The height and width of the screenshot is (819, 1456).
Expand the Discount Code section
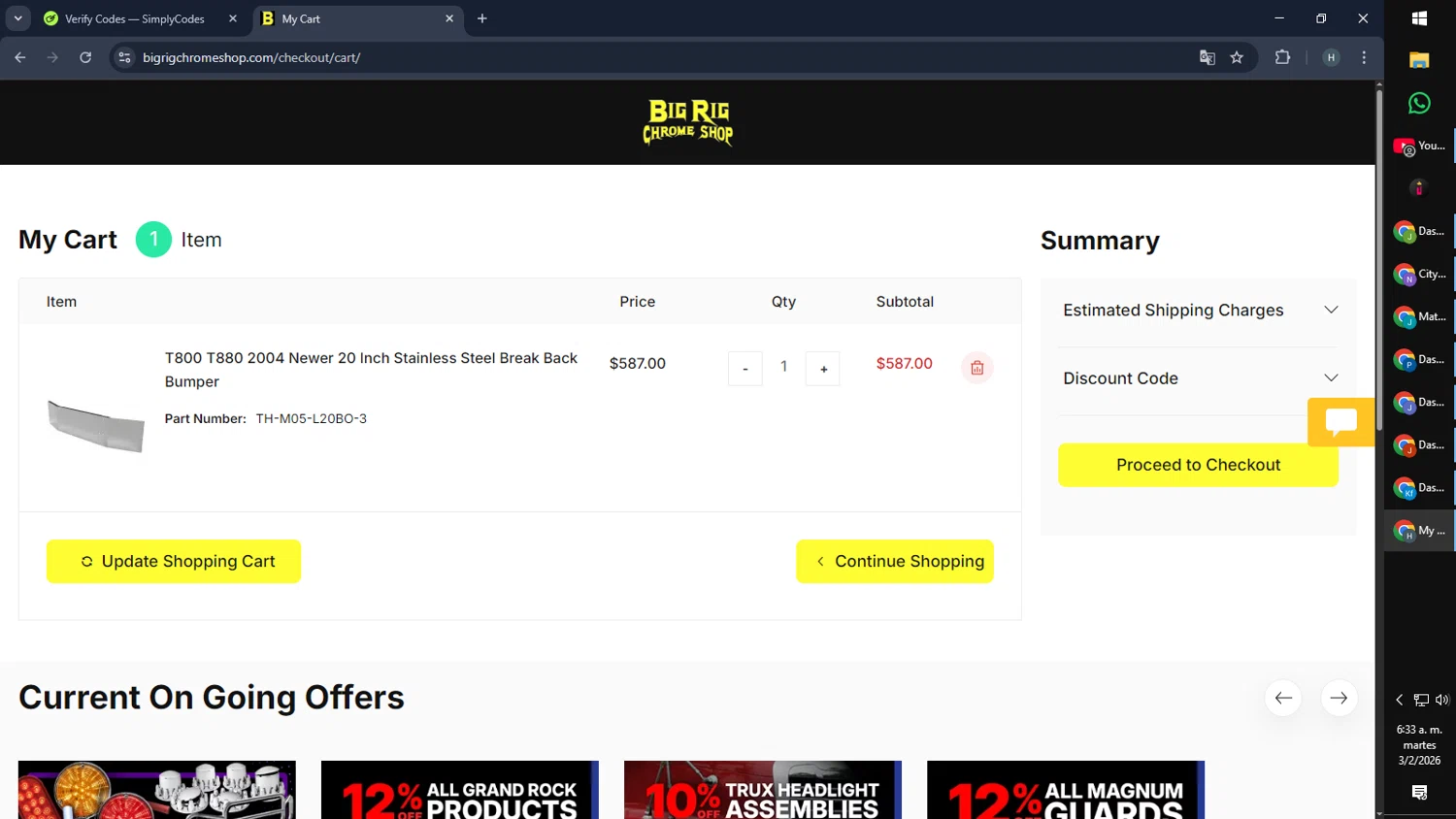coord(1201,378)
